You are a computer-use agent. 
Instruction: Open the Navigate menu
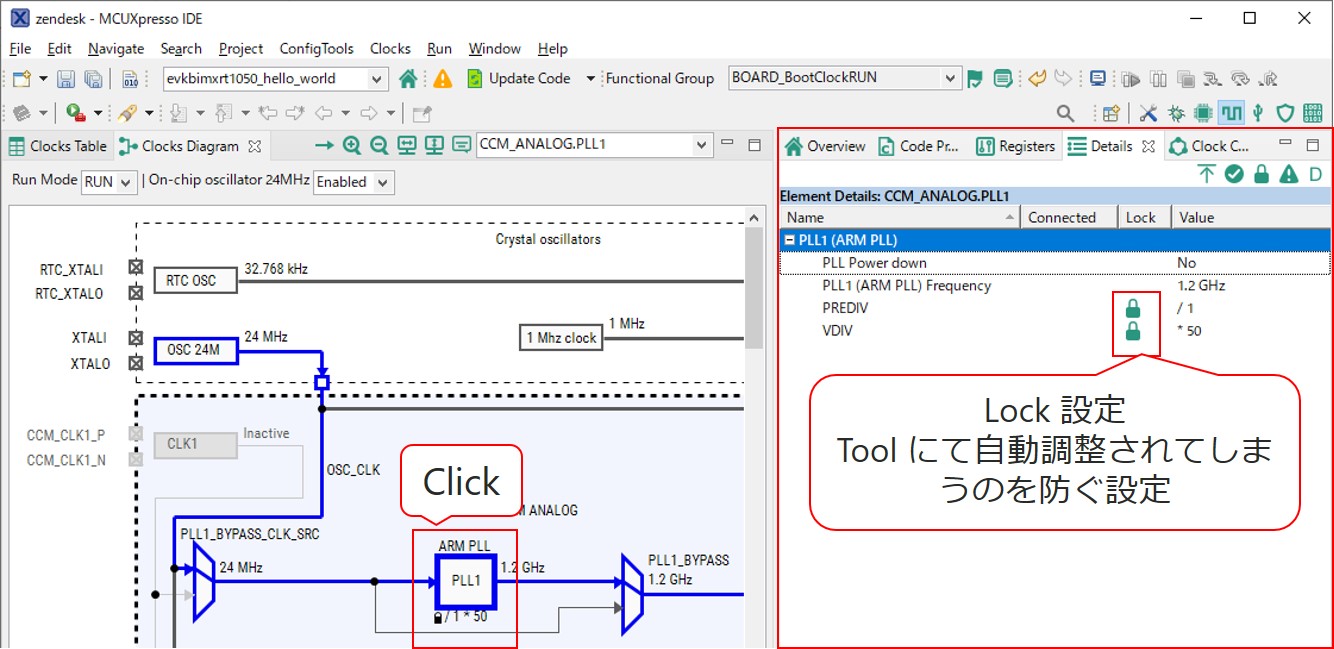[116, 48]
